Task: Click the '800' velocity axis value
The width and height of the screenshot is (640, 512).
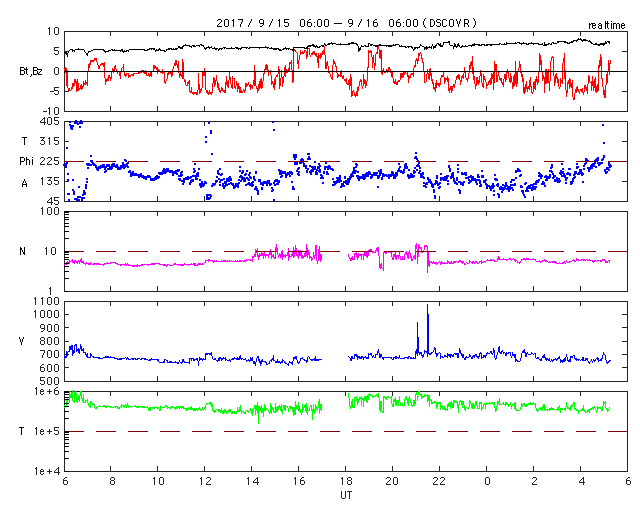Action: tap(51, 341)
